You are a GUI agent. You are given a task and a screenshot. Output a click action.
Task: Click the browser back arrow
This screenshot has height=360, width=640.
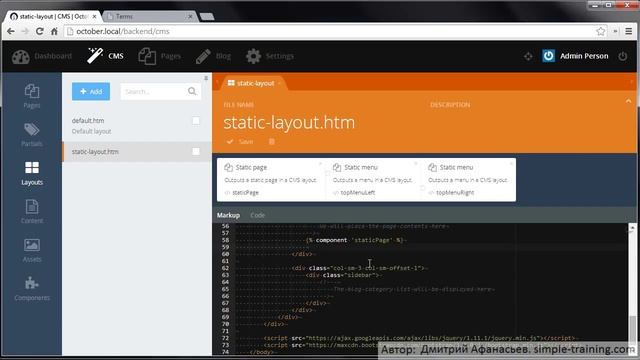coord(11,31)
